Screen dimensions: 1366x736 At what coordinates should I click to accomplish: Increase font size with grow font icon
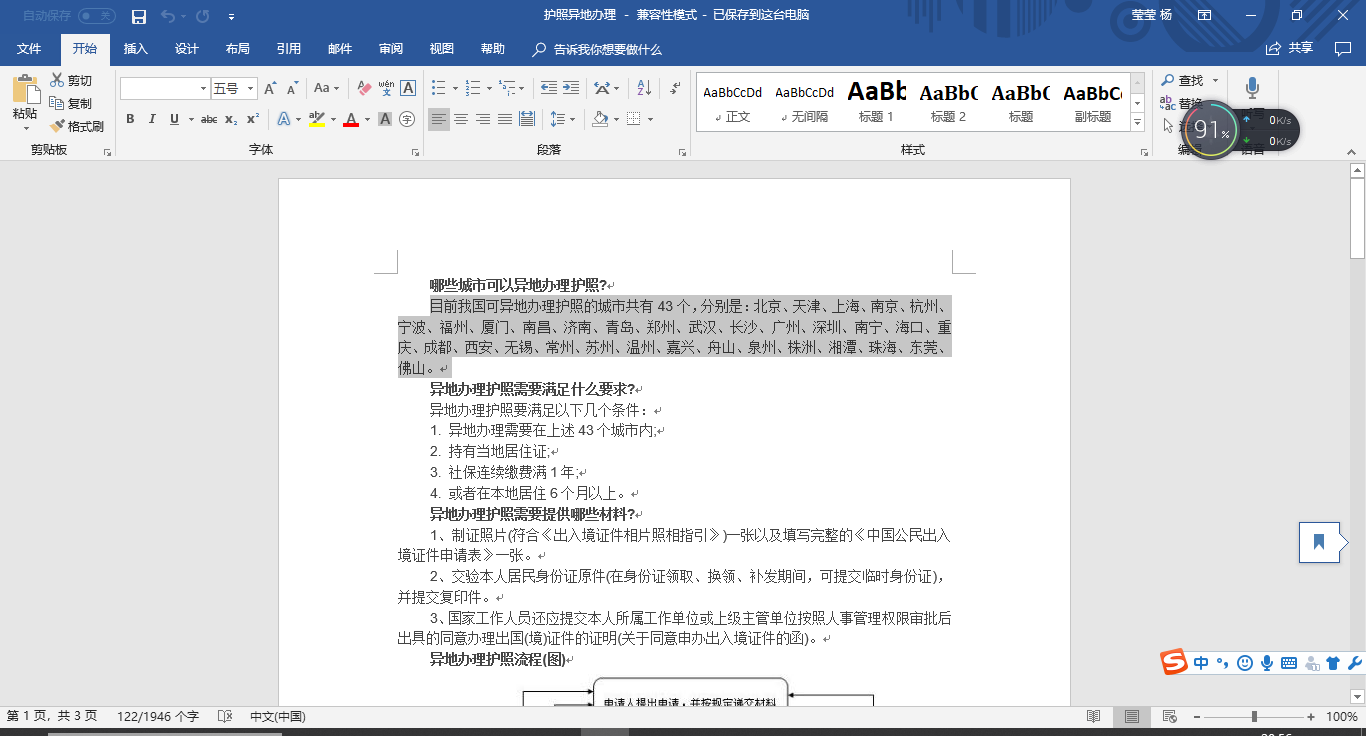(x=270, y=88)
